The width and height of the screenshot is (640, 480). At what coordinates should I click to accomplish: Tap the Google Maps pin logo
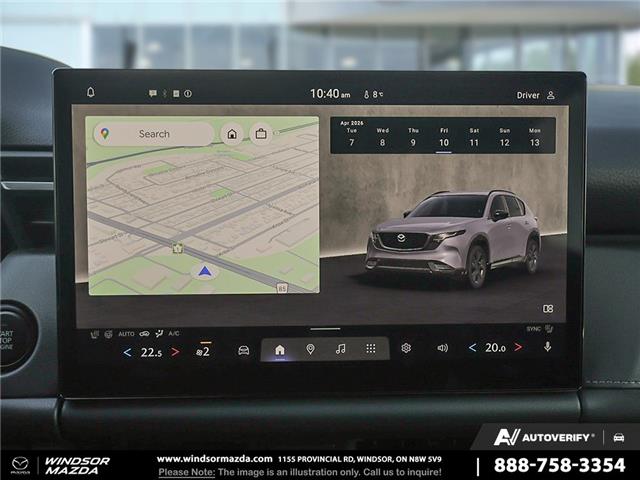click(x=105, y=133)
